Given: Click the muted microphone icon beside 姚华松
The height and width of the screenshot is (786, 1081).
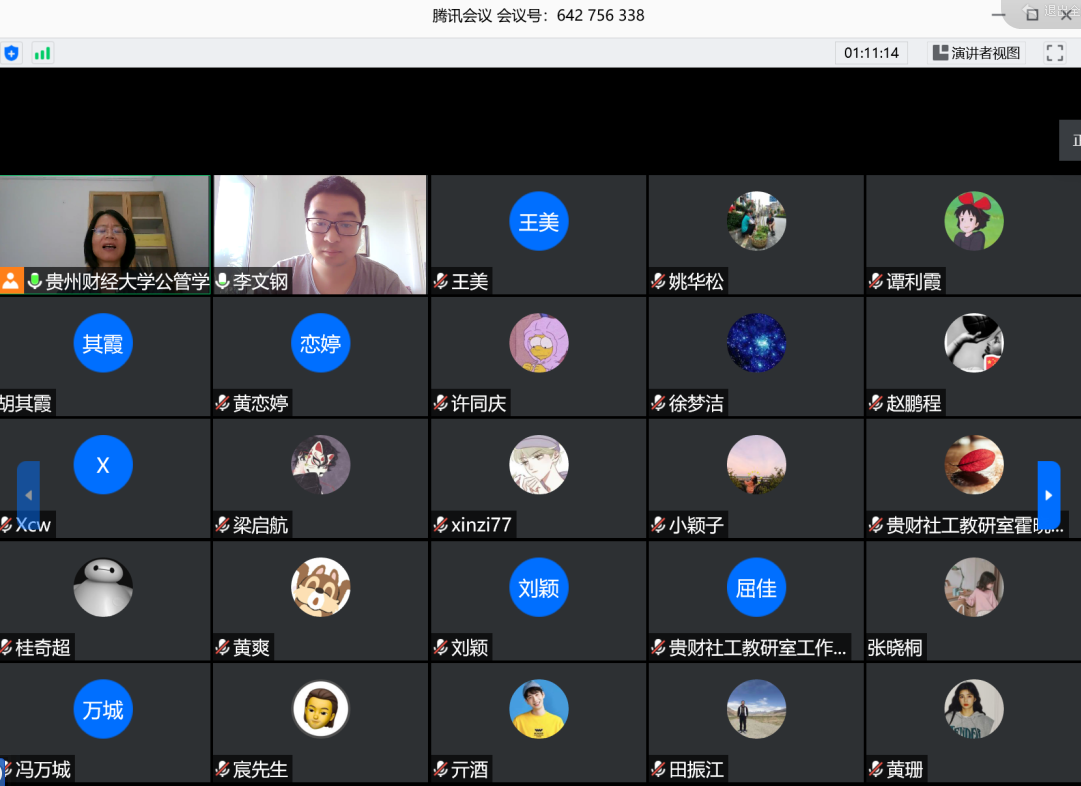Looking at the screenshot, I should point(658,282).
